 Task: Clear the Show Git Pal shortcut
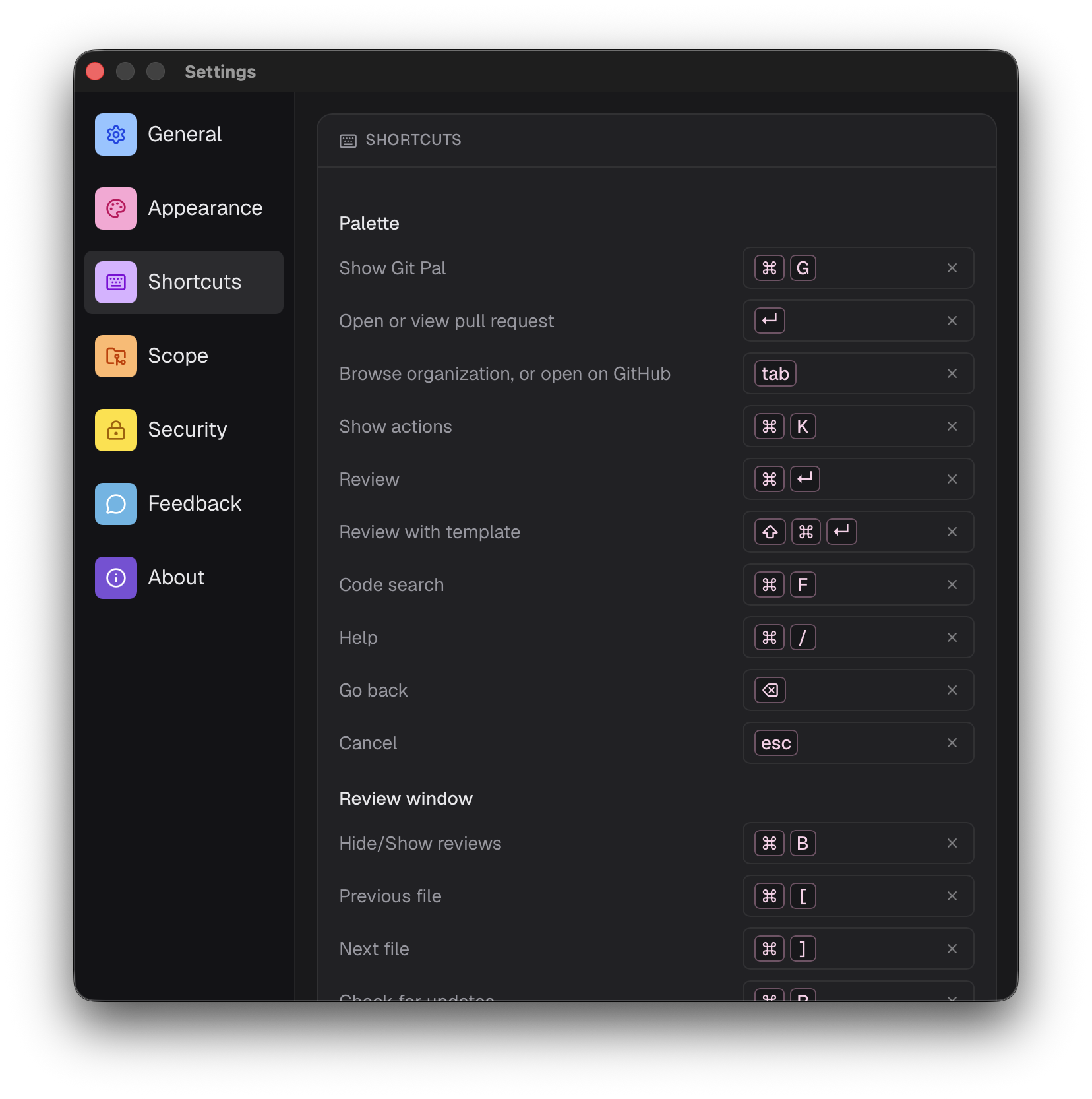(952, 268)
